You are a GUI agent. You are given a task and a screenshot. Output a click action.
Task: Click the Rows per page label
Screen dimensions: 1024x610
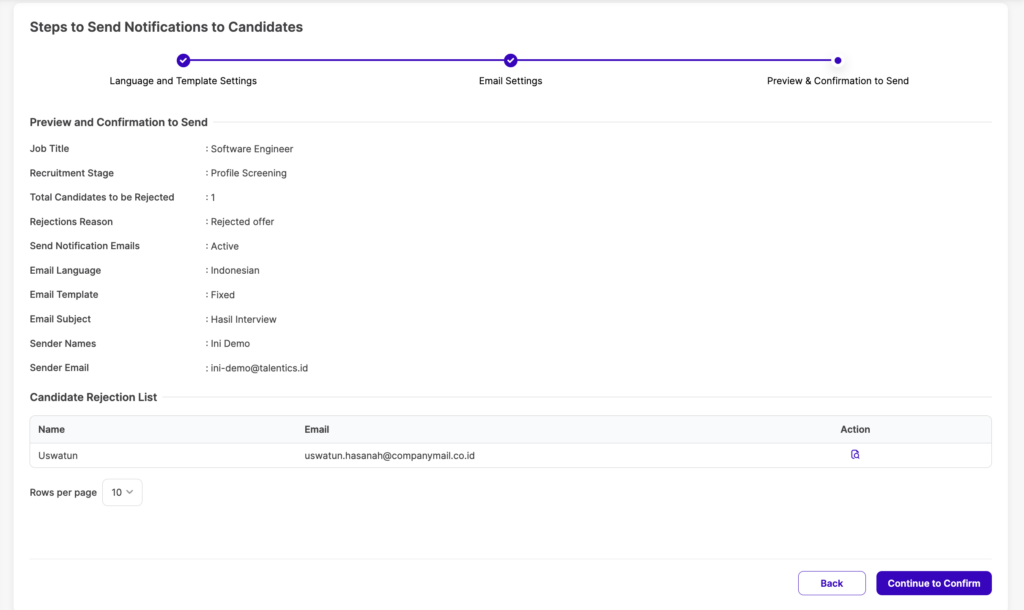(63, 492)
